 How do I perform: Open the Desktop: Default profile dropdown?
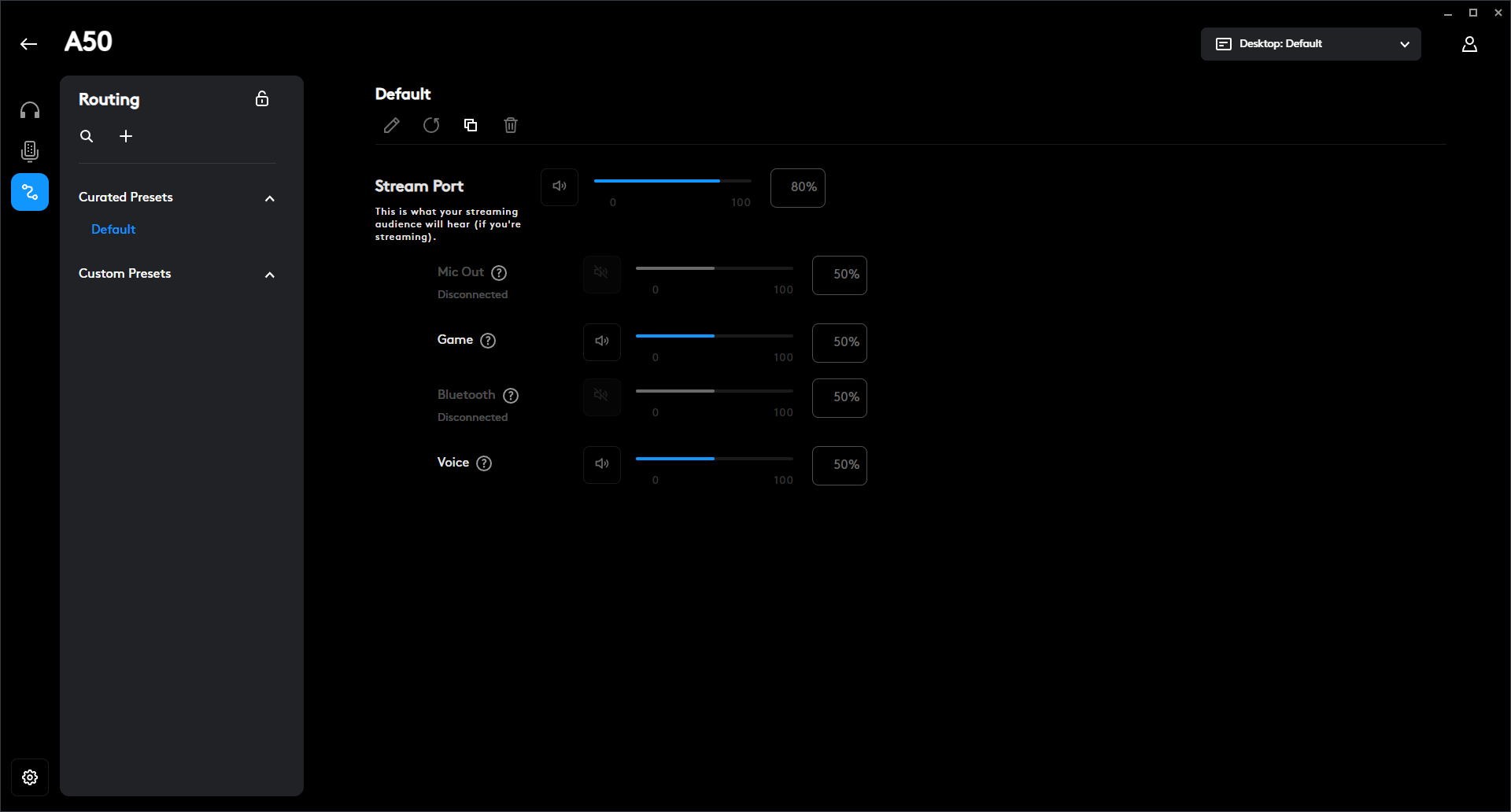coord(1310,44)
